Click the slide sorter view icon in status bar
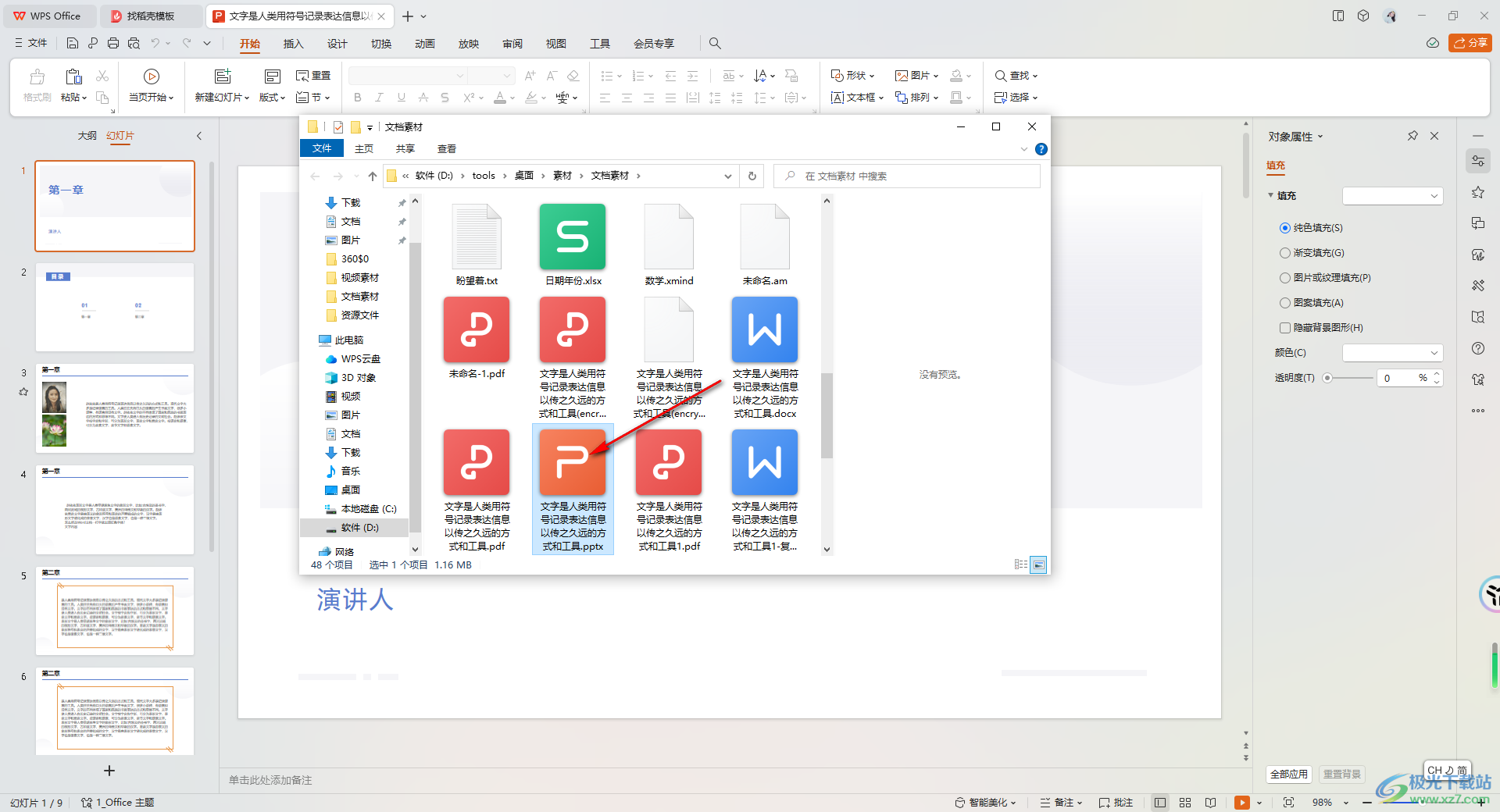This screenshot has width=1500, height=812. tap(1185, 803)
